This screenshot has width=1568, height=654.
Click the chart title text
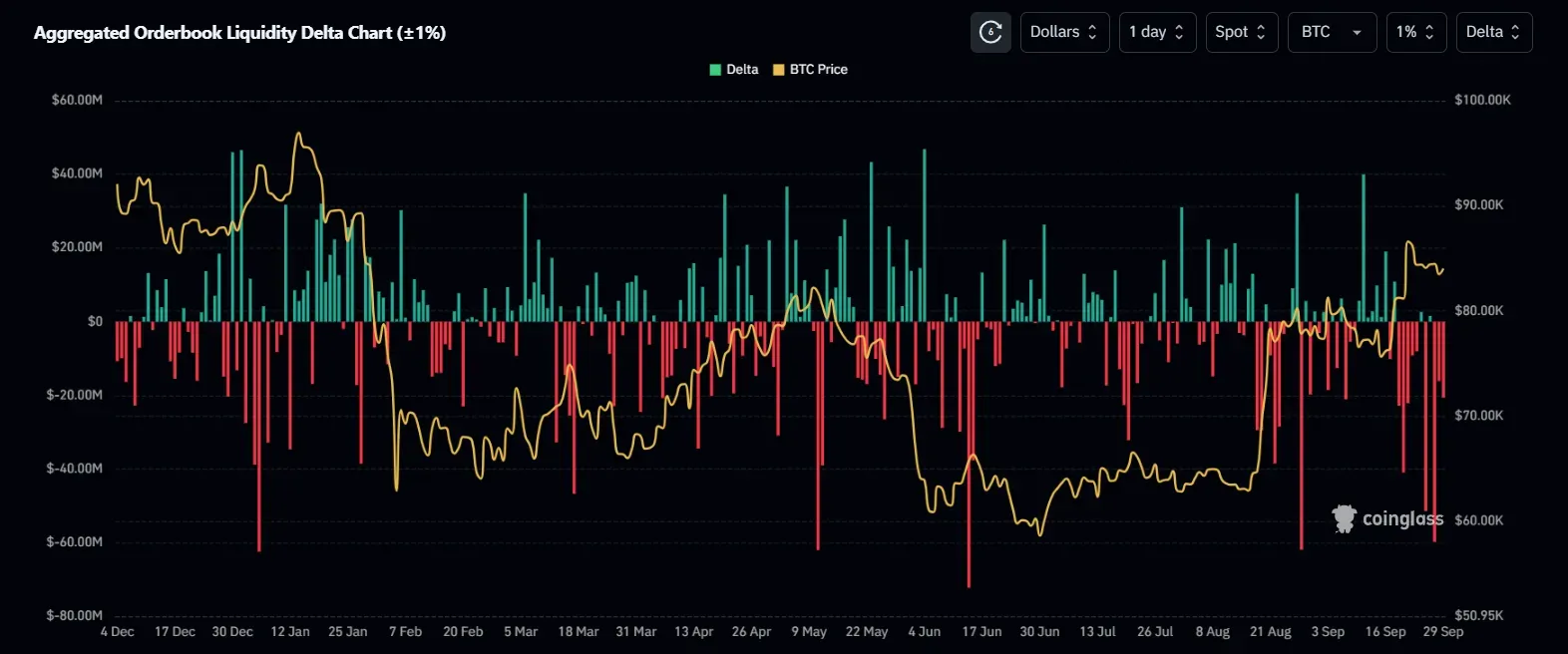point(239,33)
